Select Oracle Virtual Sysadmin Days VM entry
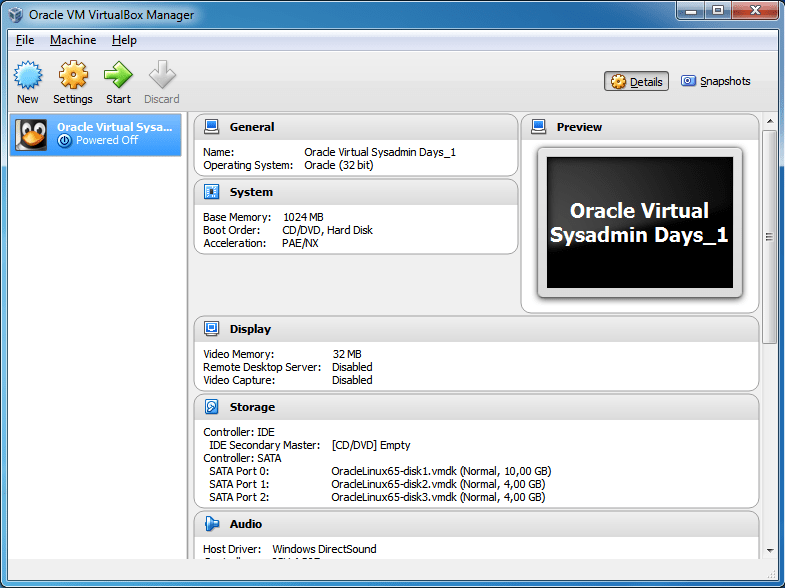This screenshot has width=785, height=588. click(96, 135)
